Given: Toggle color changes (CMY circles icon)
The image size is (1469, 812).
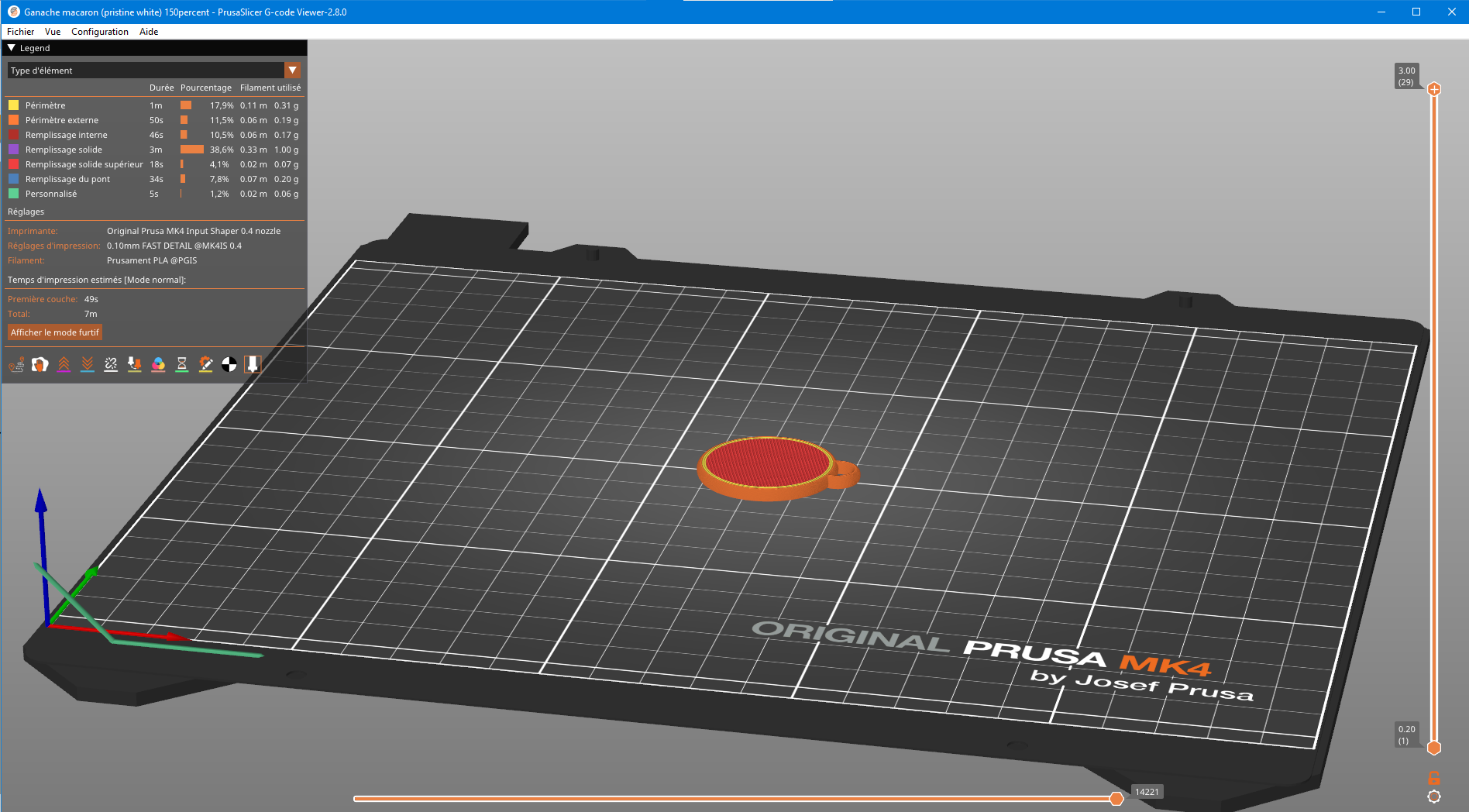Looking at the screenshot, I should coord(158,364).
